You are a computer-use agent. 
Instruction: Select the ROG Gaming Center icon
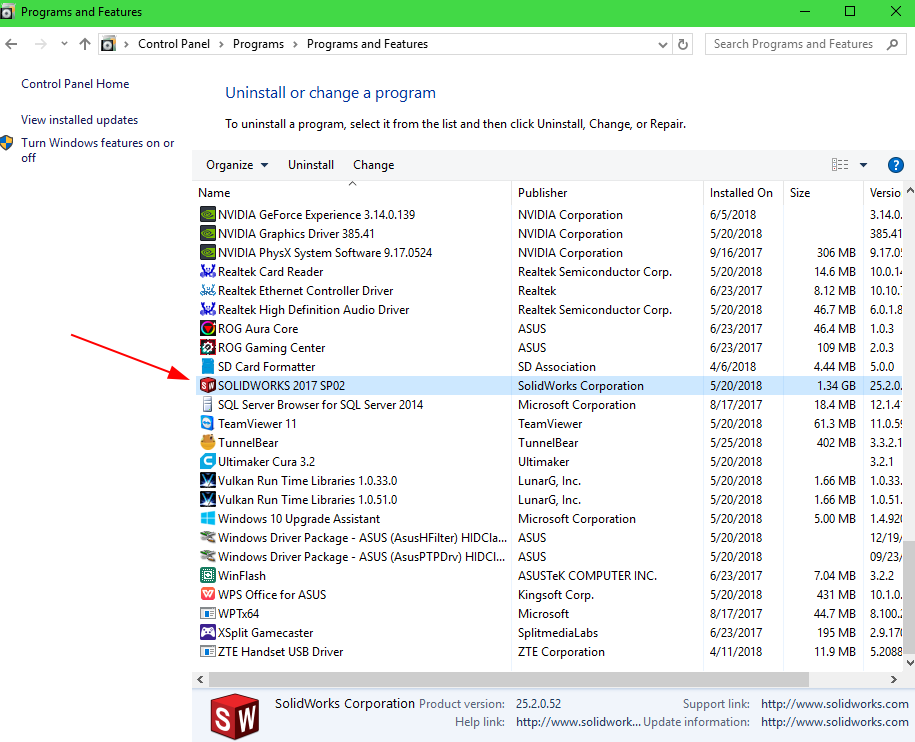click(x=208, y=348)
